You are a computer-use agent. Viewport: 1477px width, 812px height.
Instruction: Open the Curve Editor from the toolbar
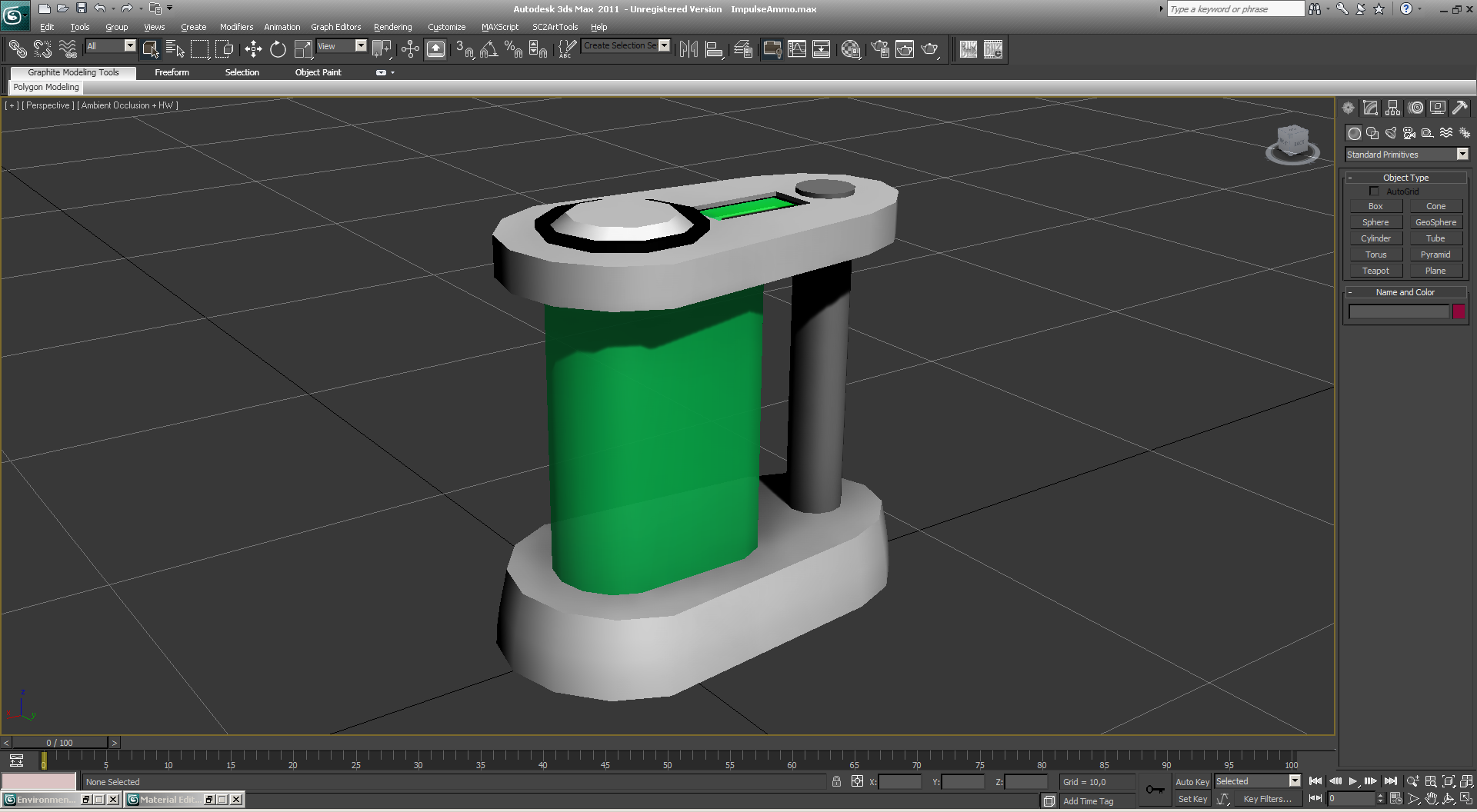(797, 49)
